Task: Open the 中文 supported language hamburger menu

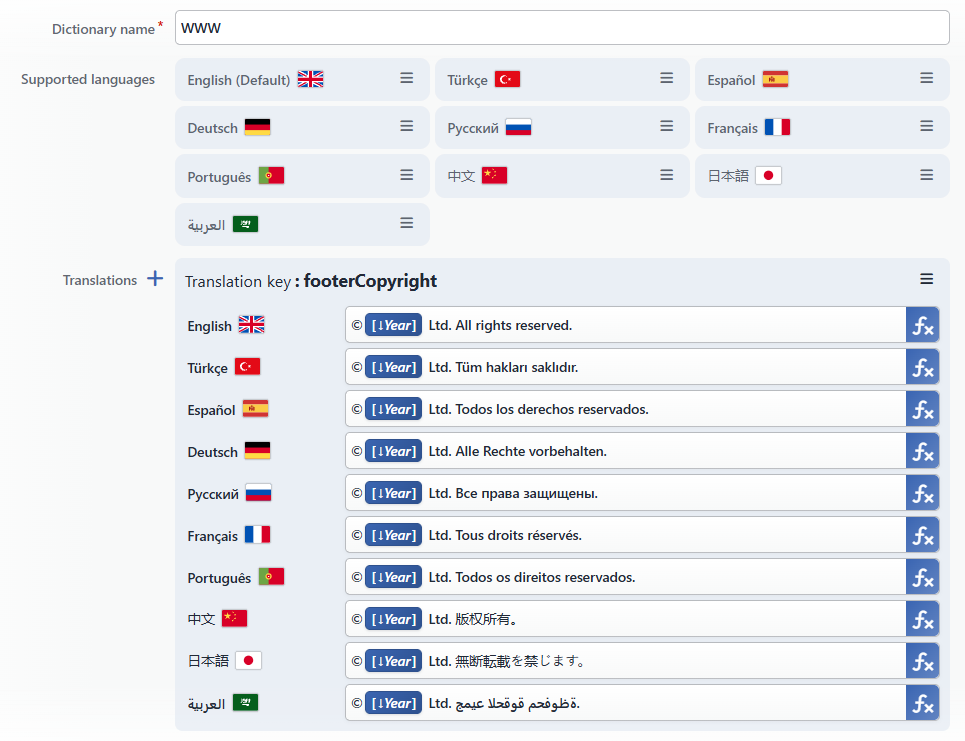Action: point(666,175)
